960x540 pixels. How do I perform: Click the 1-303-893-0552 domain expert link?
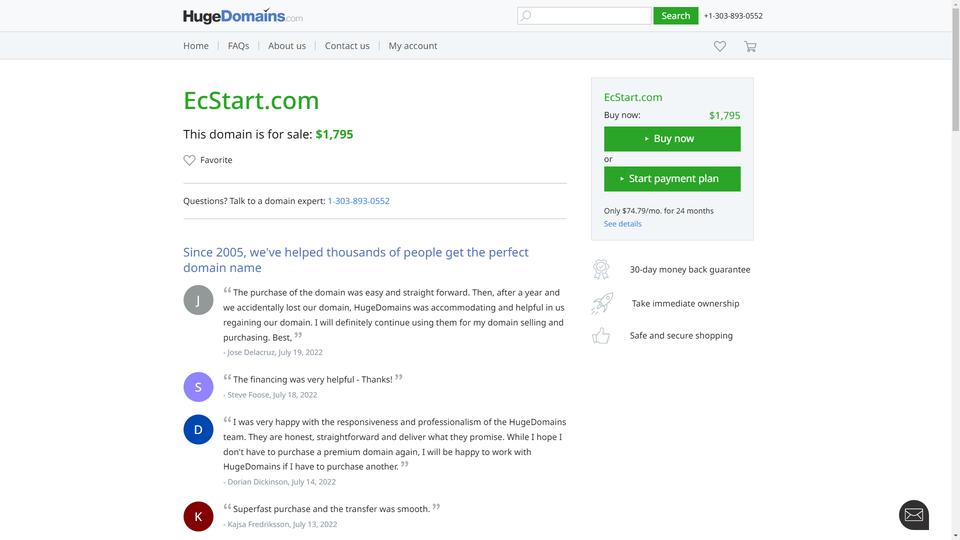pyautogui.click(x=359, y=201)
